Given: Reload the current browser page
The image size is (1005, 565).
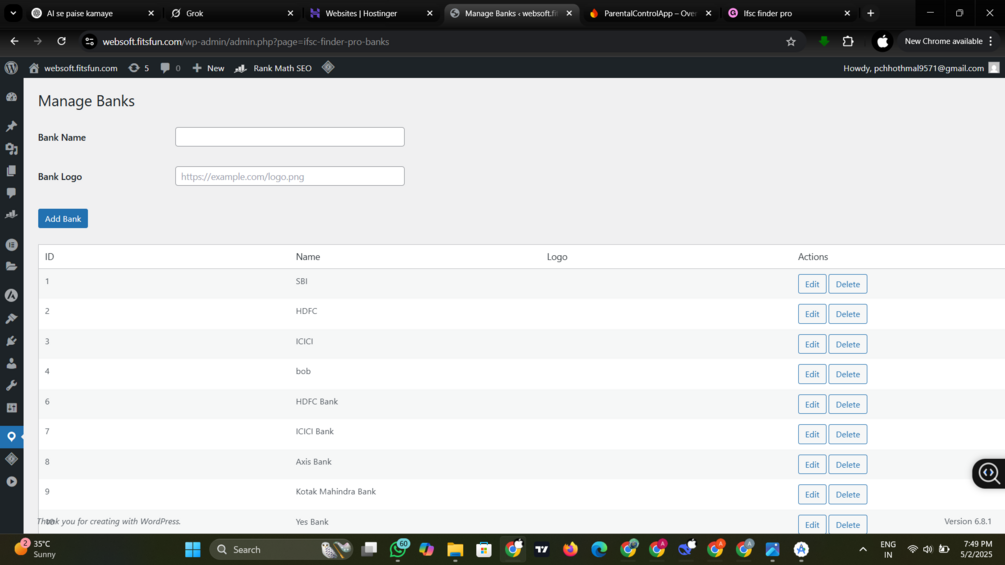Looking at the screenshot, I should pos(62,42).
